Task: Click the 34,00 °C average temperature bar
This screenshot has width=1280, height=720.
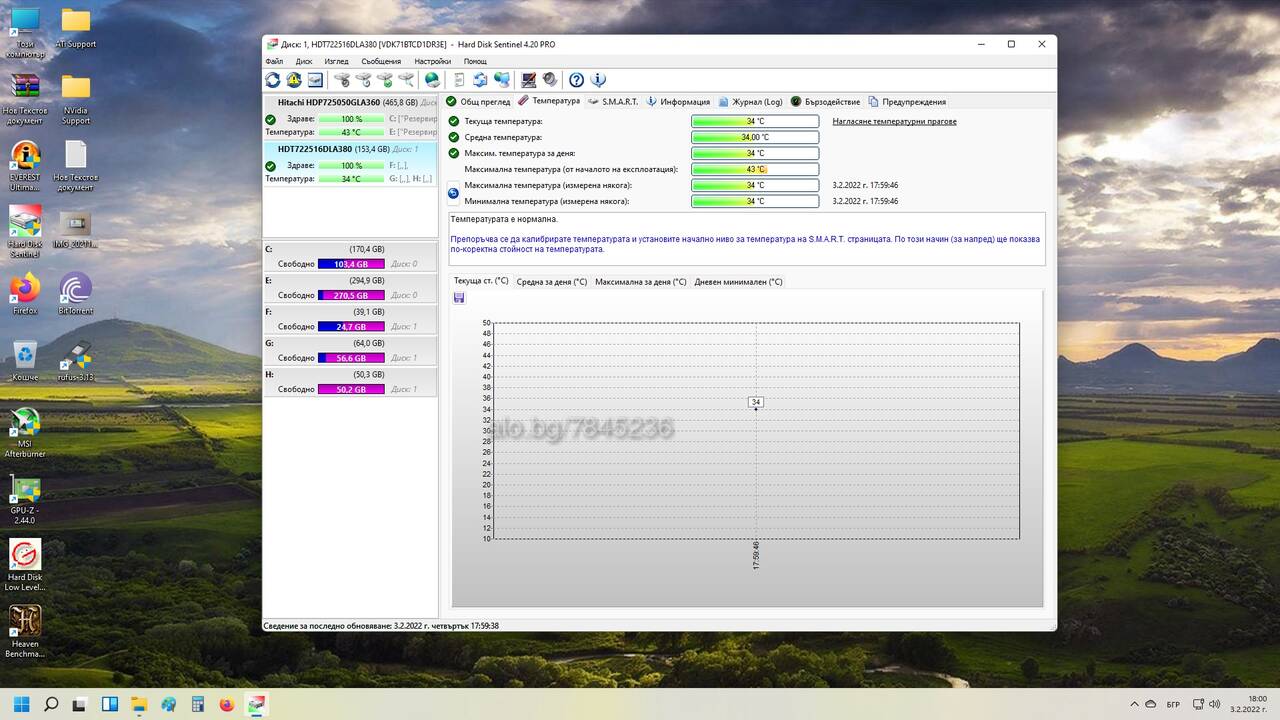Action: 755,137
